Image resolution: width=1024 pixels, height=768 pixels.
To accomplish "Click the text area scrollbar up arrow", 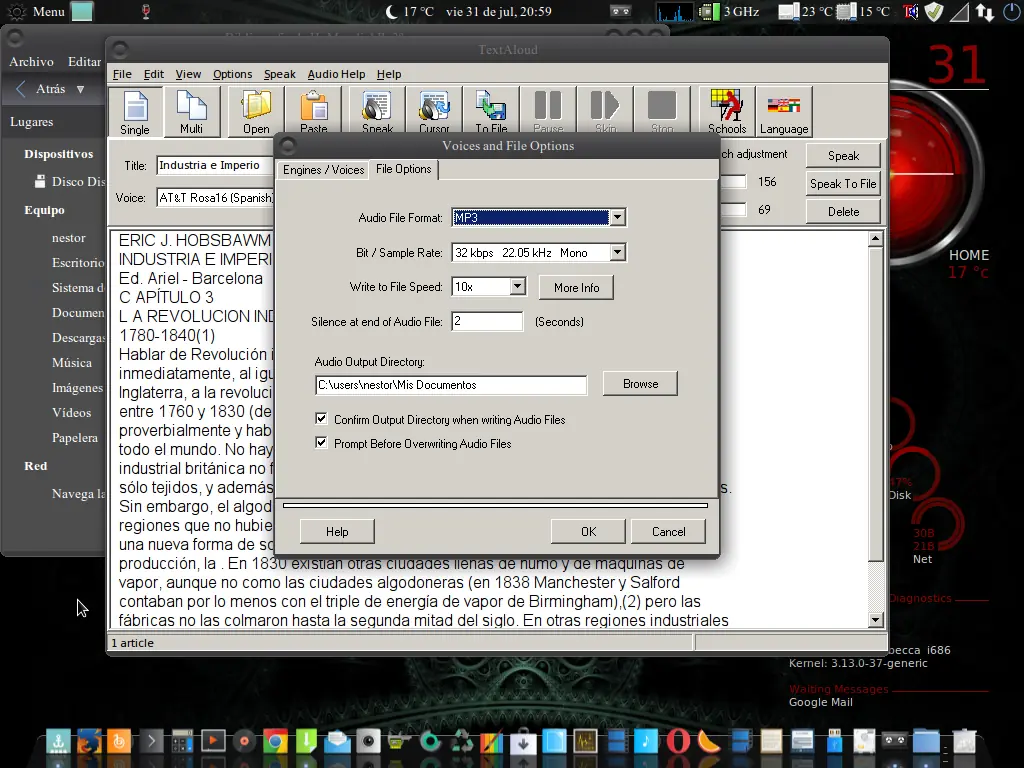I will (876, 239).
